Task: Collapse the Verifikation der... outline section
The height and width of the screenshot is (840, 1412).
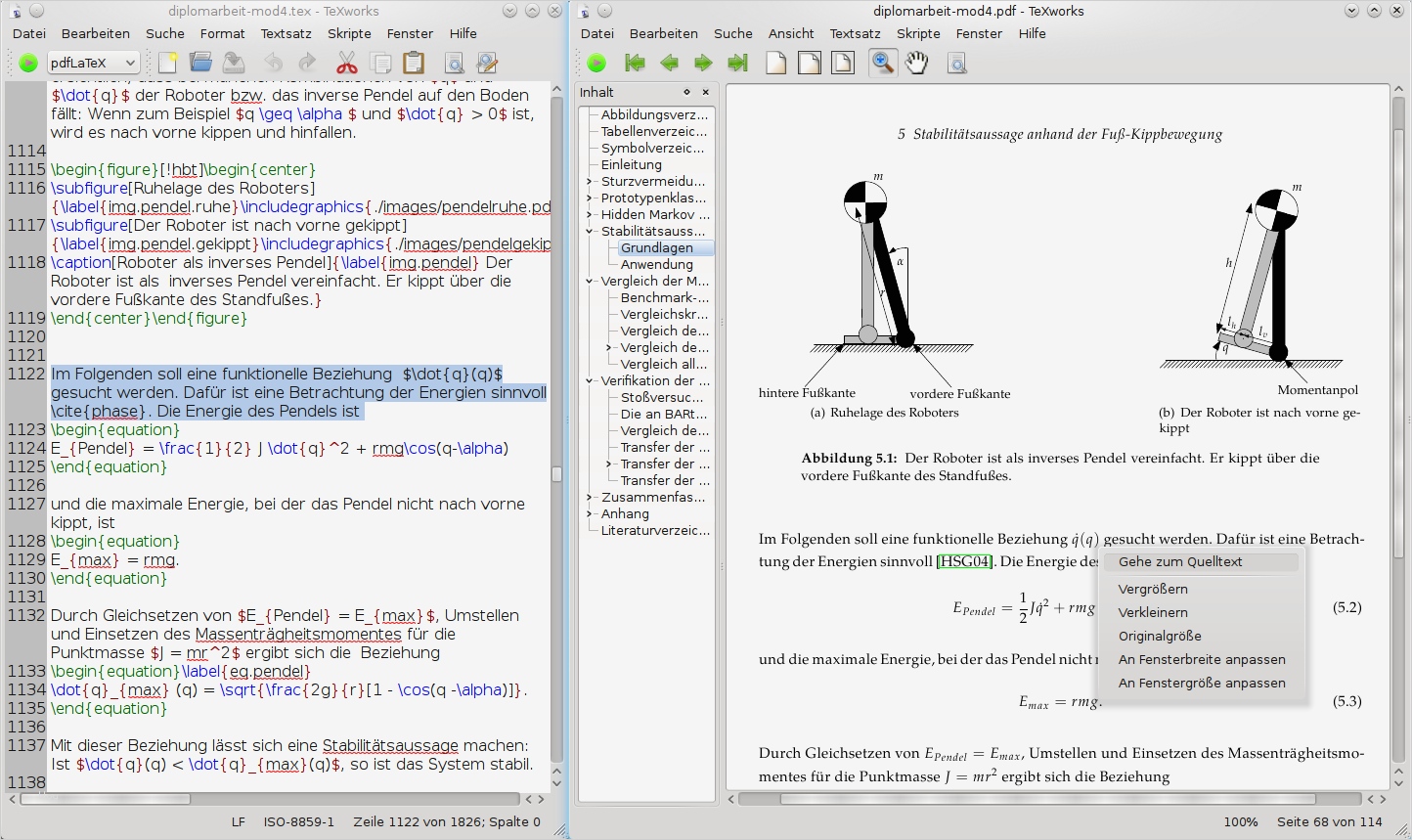Action: click(x=589, y=381)
